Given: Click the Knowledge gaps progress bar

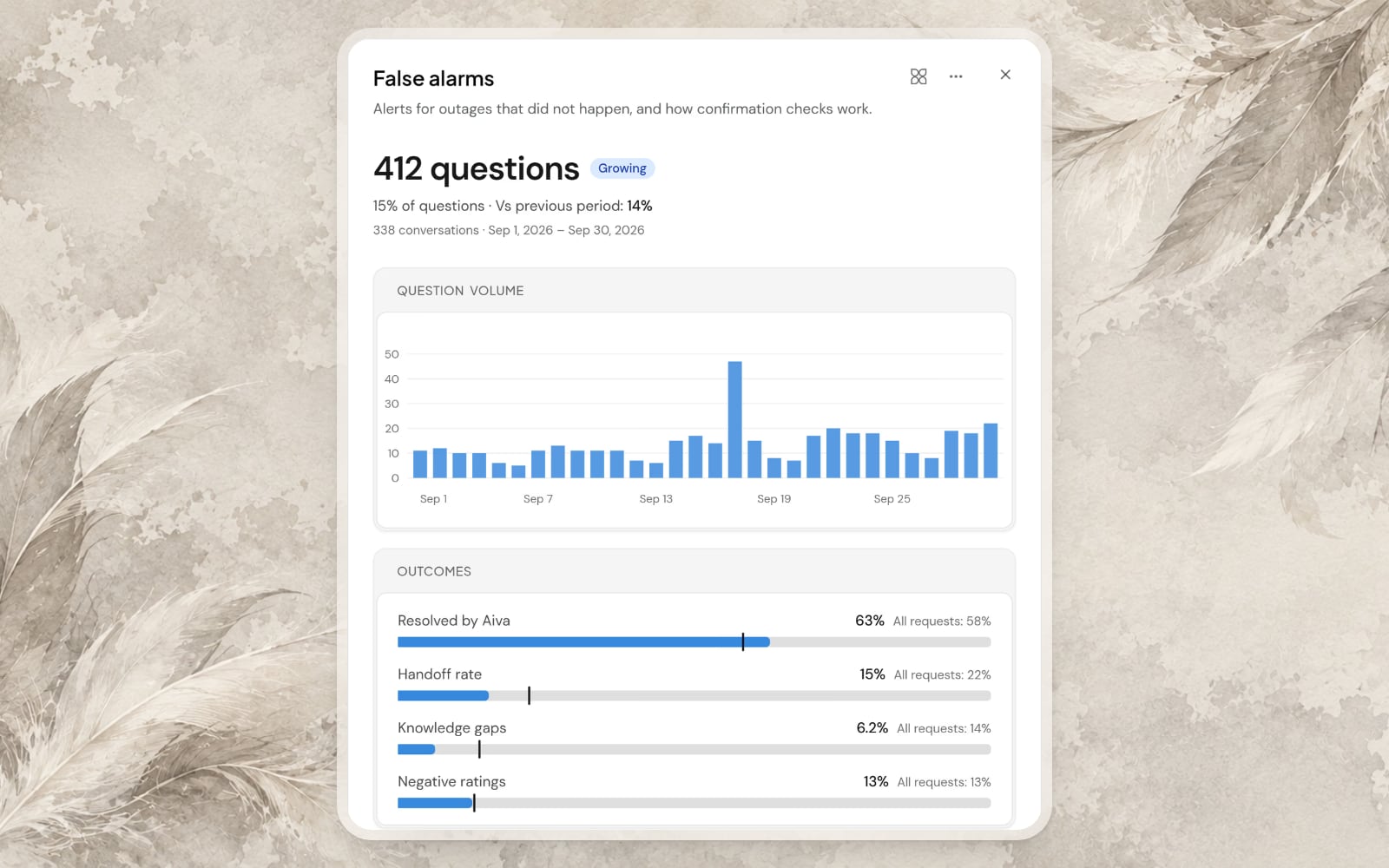Looking at the screenshot, I should click(694, 750).
